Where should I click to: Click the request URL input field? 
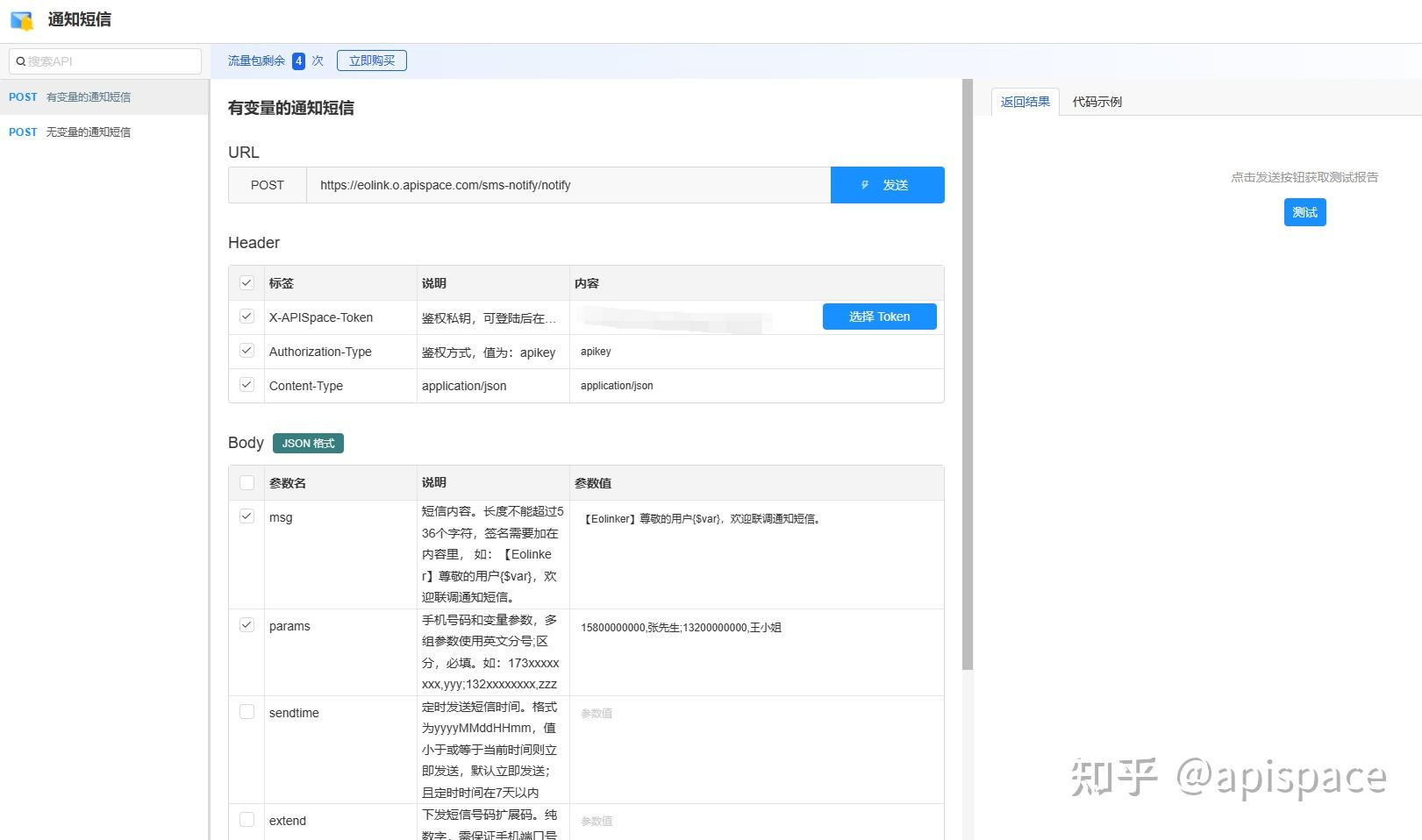click(x=568, y=185)
